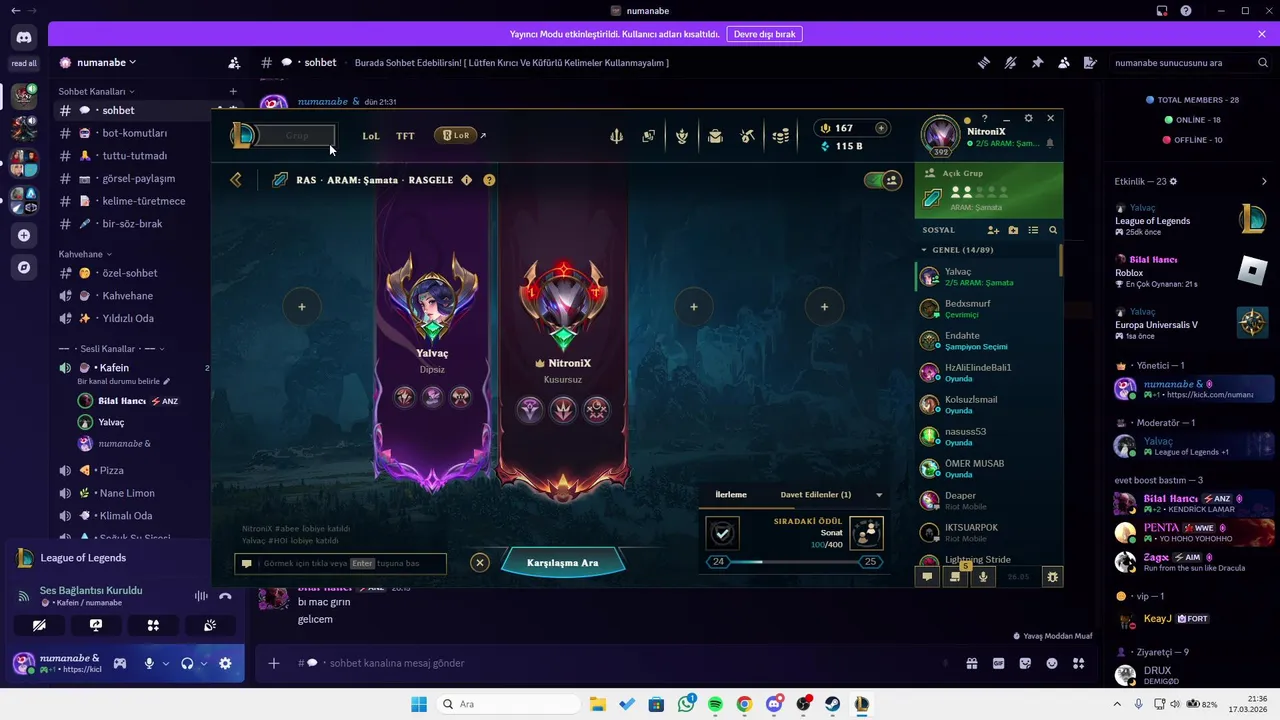Click the info icon after RASGELE
This screenshot has width=1280, height=720.
(x=466, y=180)
